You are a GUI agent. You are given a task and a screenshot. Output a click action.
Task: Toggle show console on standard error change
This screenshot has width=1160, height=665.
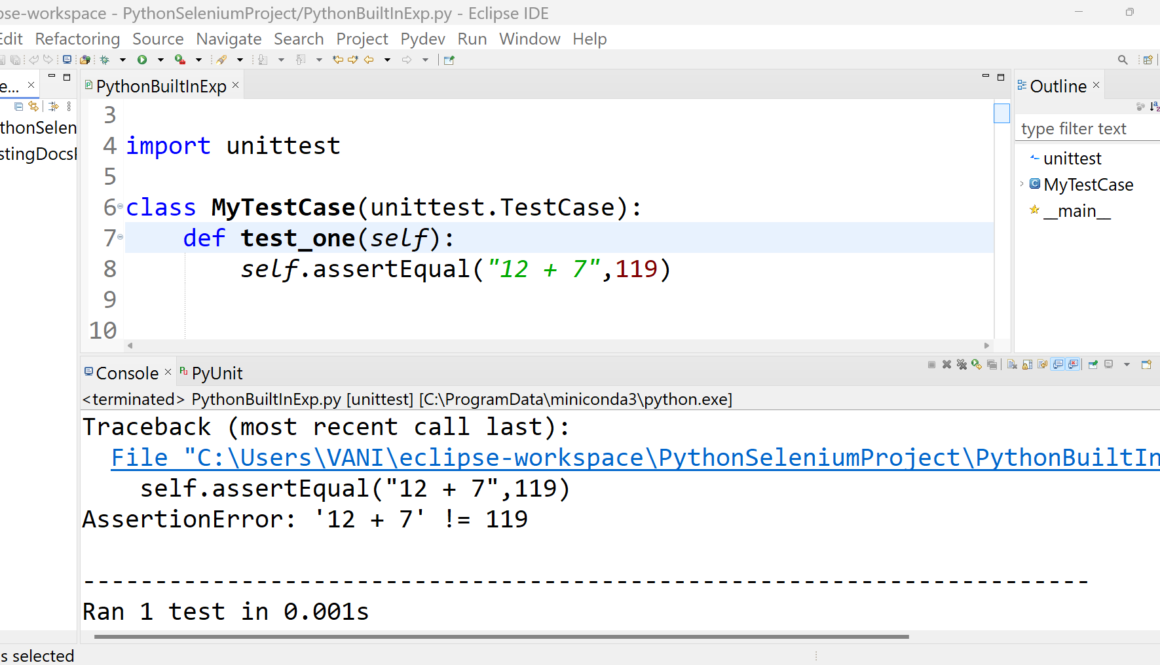(x=1074, y=365)
